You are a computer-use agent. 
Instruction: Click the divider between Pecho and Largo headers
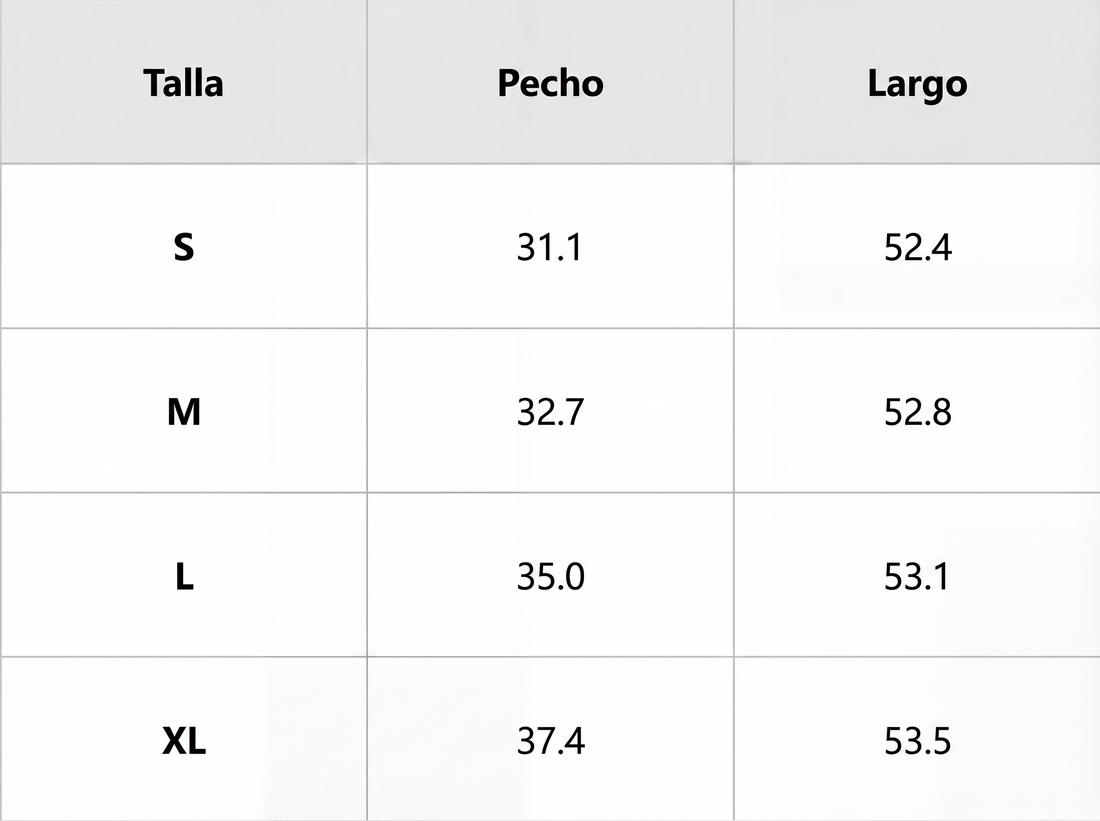tap(734, 83)
